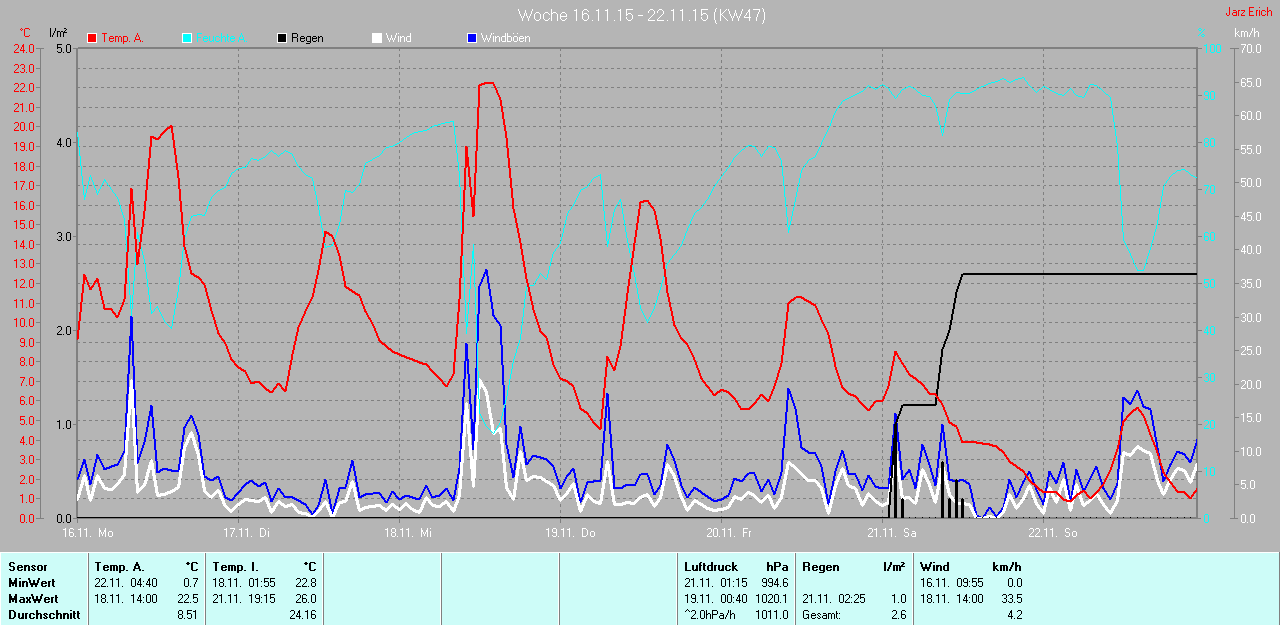The height and width of the screenshot is (625, 1280).
Task: Select the Regen legend label
Action: click(307, 38)
